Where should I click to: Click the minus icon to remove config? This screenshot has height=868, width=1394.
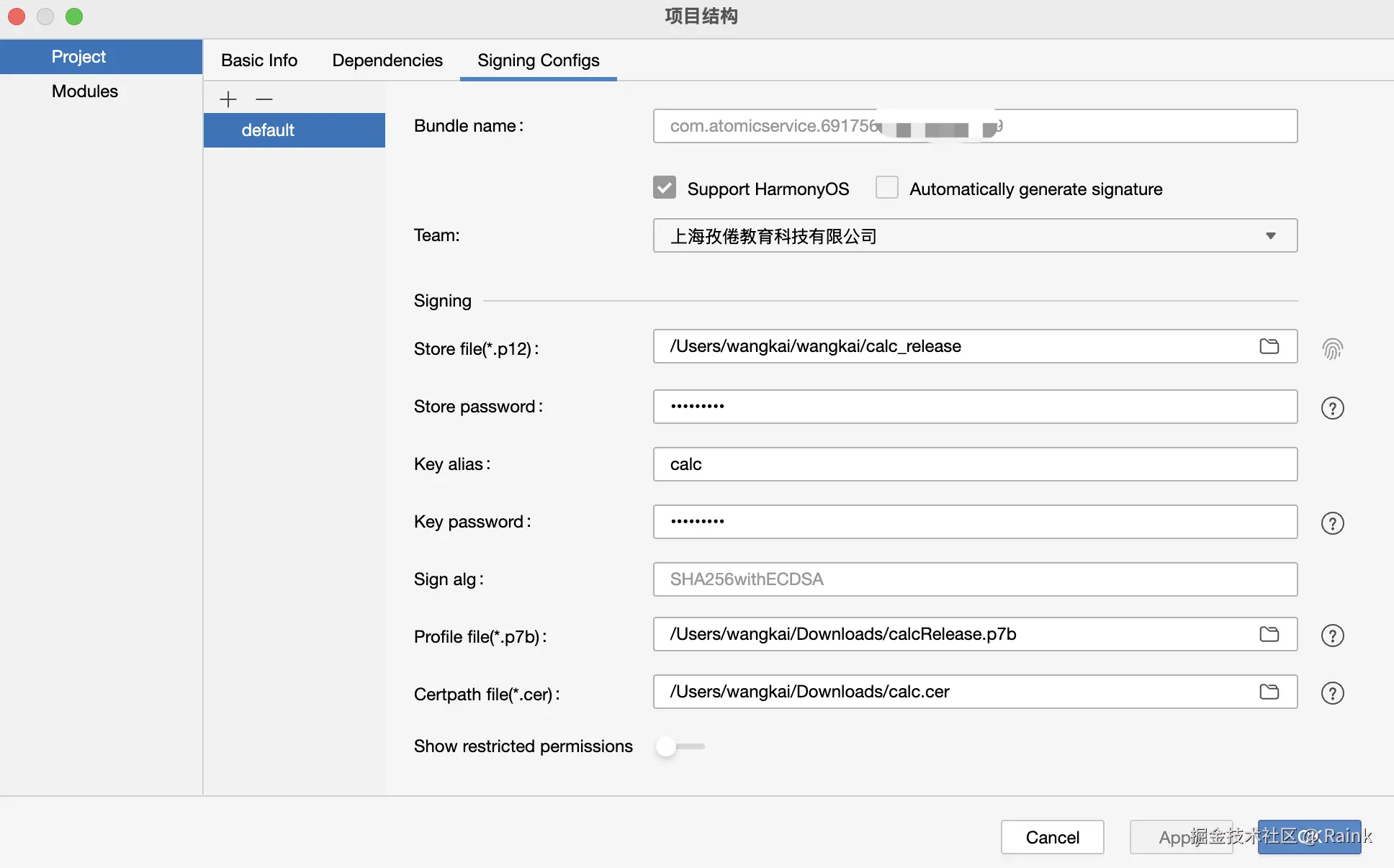pyautogui.click(x=264, y=99)
